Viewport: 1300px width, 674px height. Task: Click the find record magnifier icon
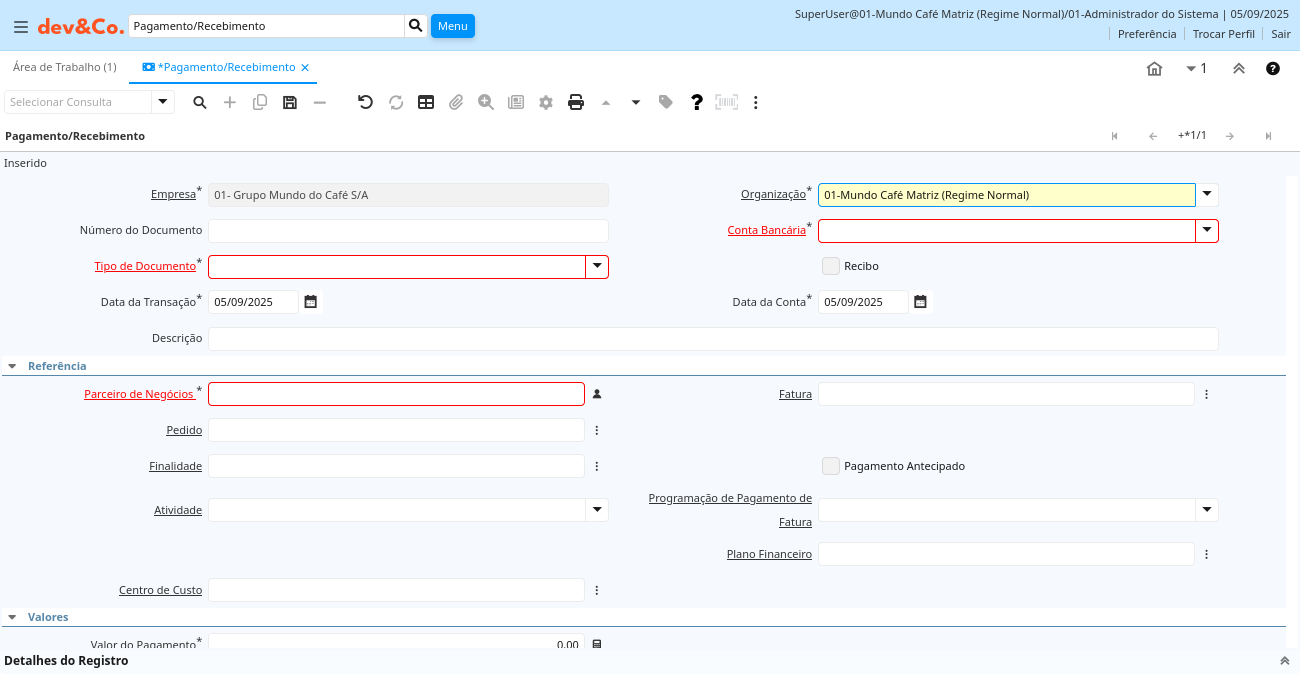(200, 102)
